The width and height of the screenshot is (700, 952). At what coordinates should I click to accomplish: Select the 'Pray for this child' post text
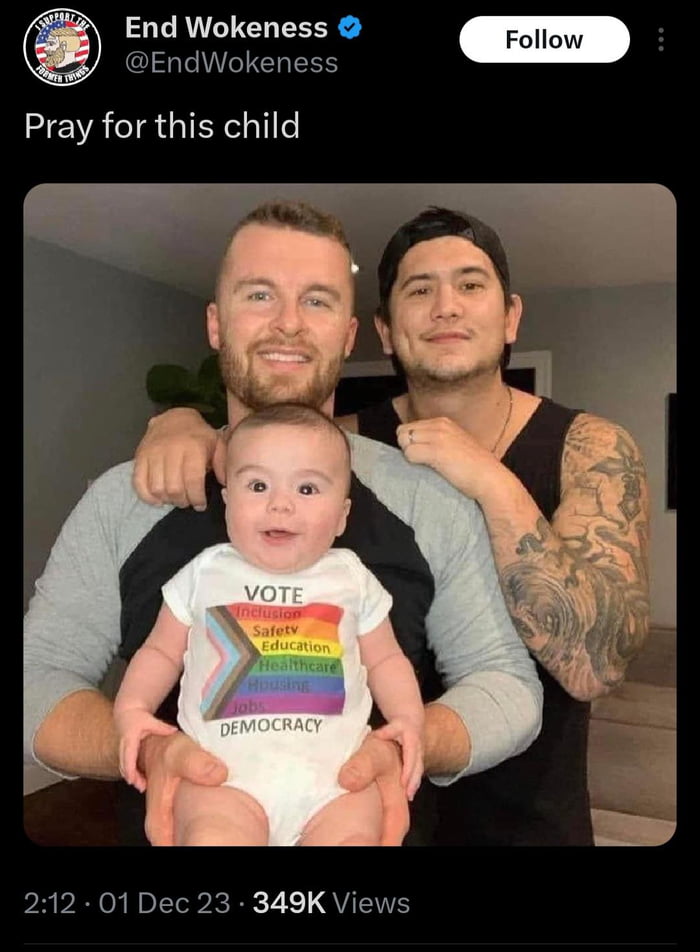coord(162,126)
